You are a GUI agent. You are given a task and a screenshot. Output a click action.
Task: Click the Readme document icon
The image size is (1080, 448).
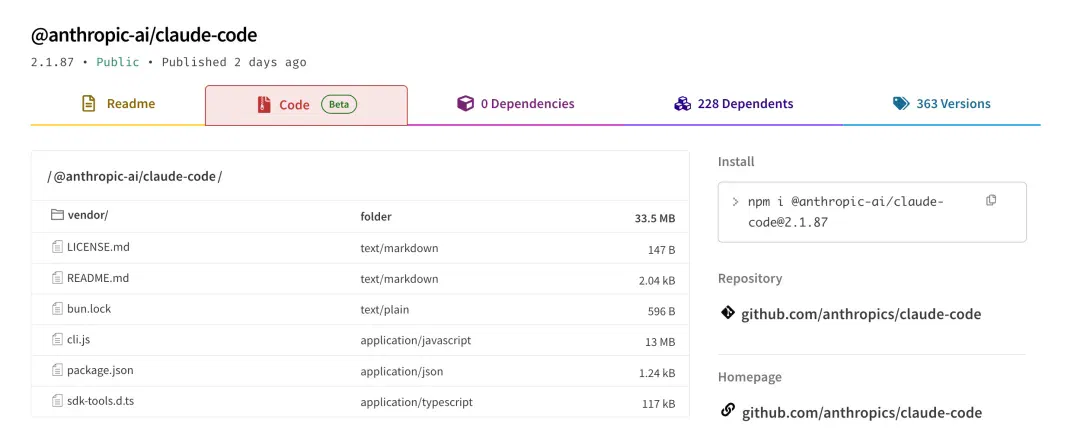pos(88,104)
